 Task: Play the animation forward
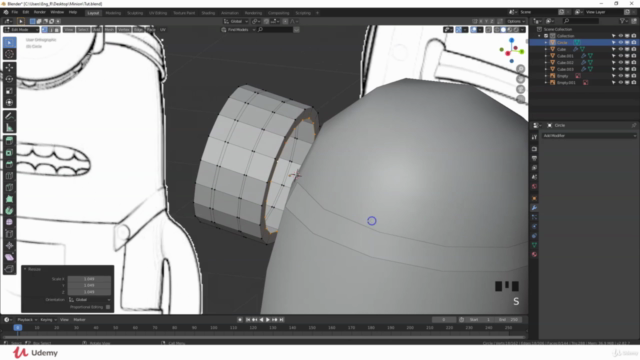tap(268, 320)
